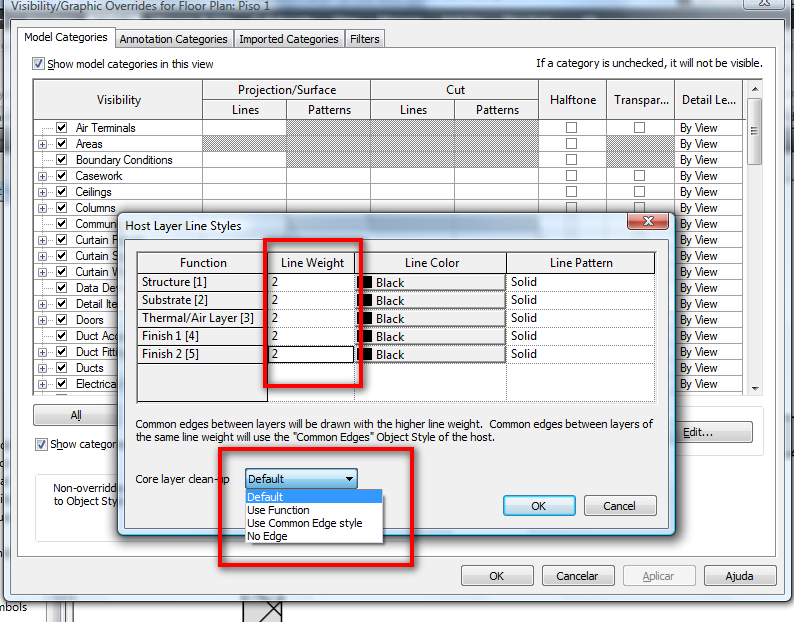The height and width of the screenshot is (622, 794).
Task: Click the Cancelar button
Action: pos(578,576)
